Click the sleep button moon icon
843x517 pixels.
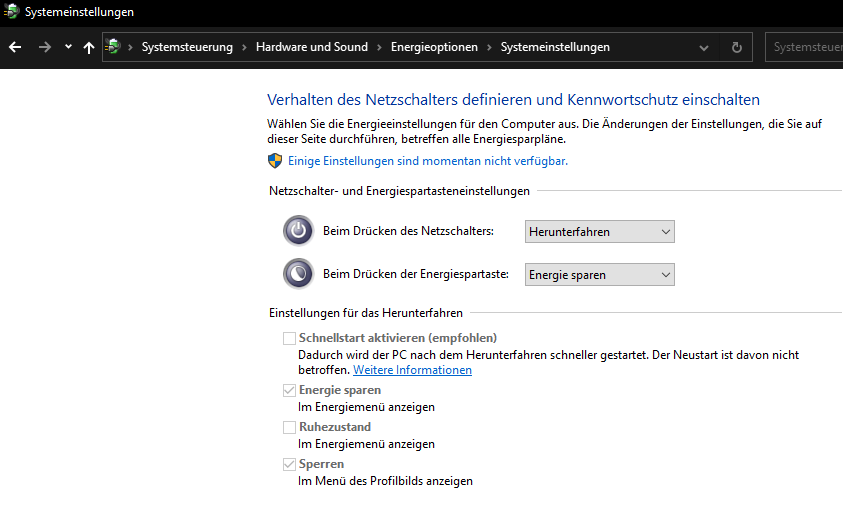pos(298,273)
